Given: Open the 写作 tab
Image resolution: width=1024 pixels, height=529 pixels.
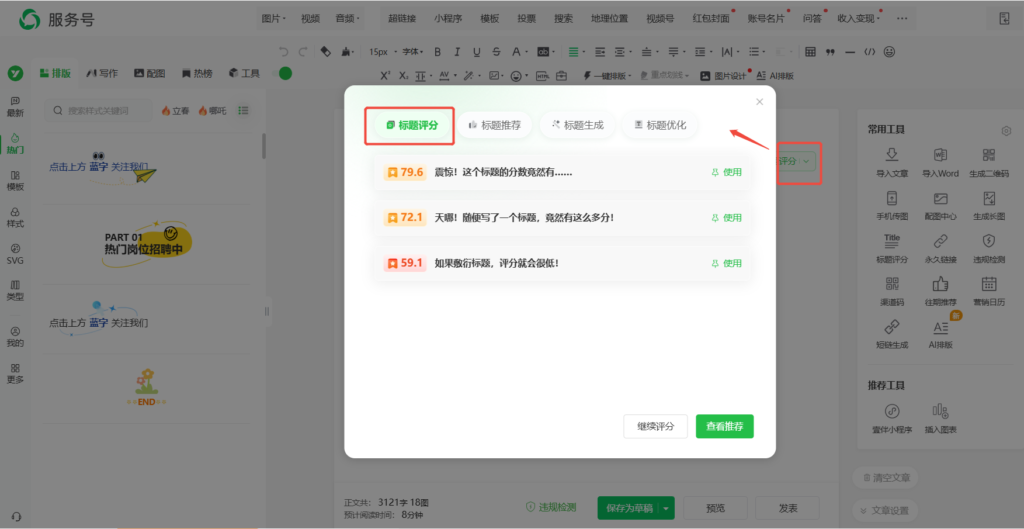Looking at the screenshot, I should [x=103, y=73].
